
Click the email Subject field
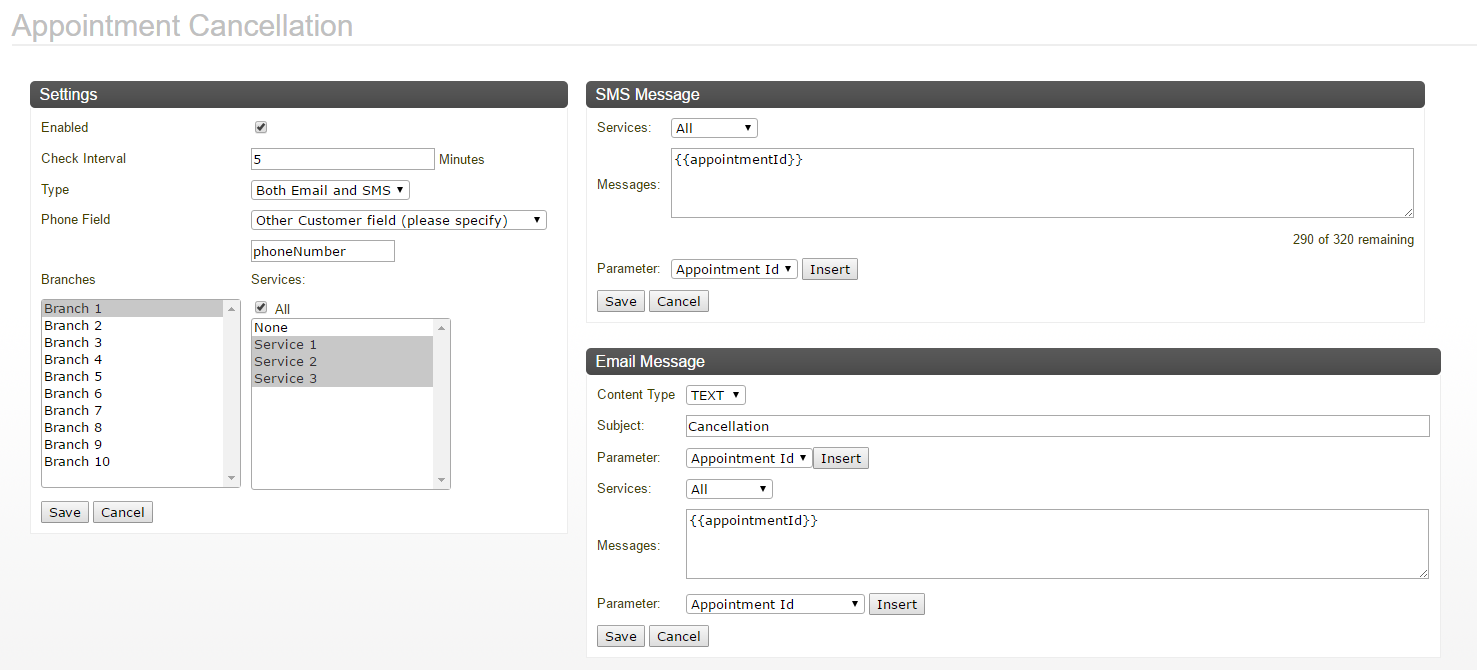(x=1057, y=426)
